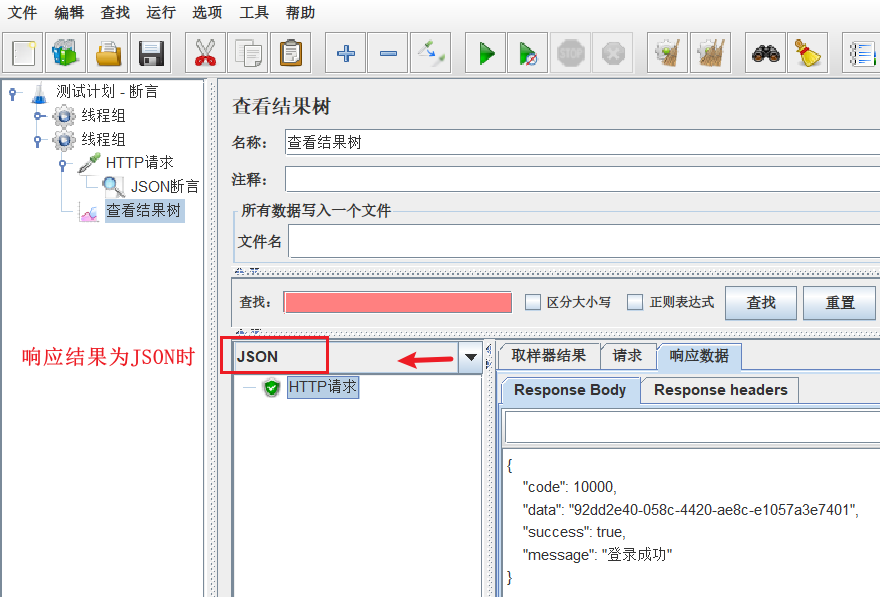Open the 选项 menu
Viewport: 880px width, 597px height.
207,12
